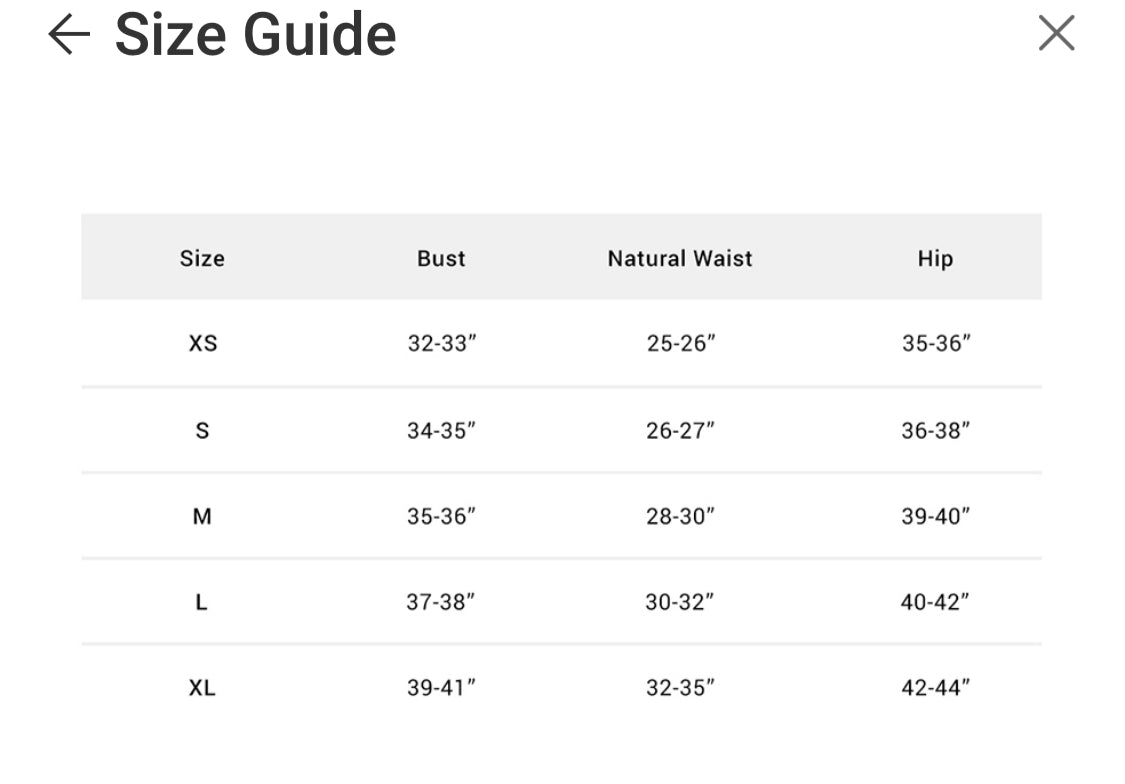Screen dimensions: 1125x784
Task: Click the XL hip measurement 42-44"
Action: click(x=936, y=688)
